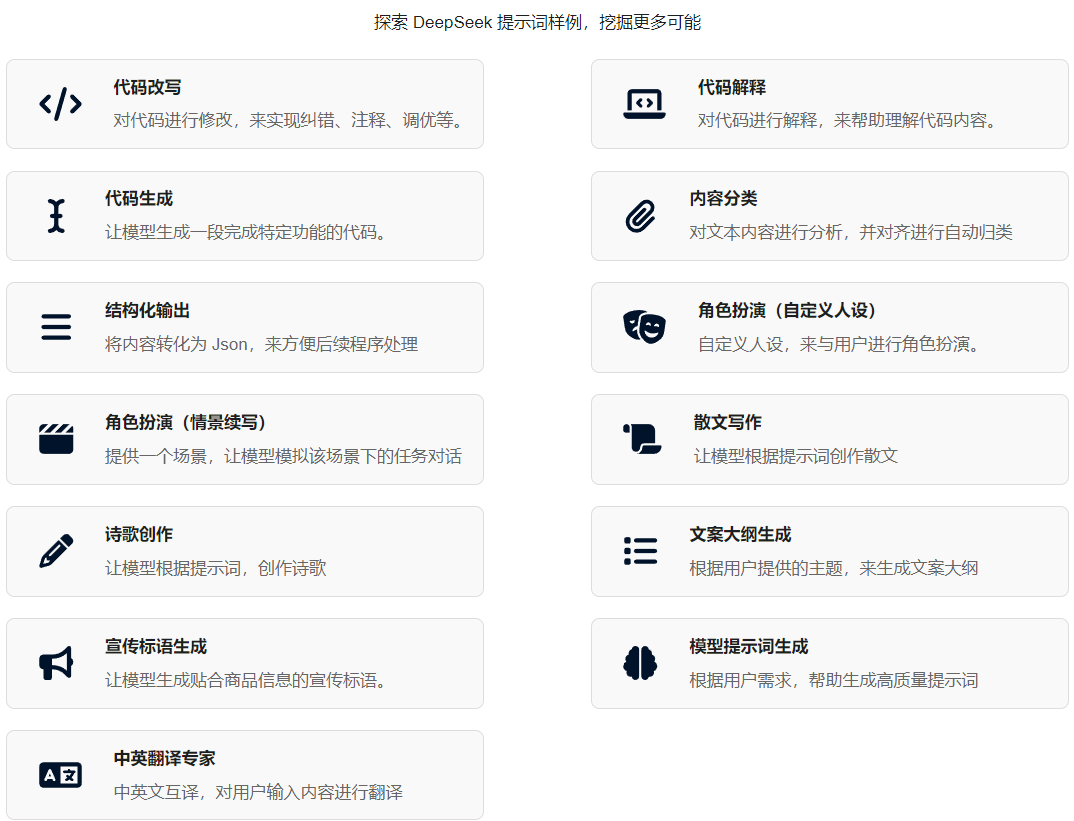Open the 内容分类 card title
1074x821 pixels.
[x=723, y=199]
